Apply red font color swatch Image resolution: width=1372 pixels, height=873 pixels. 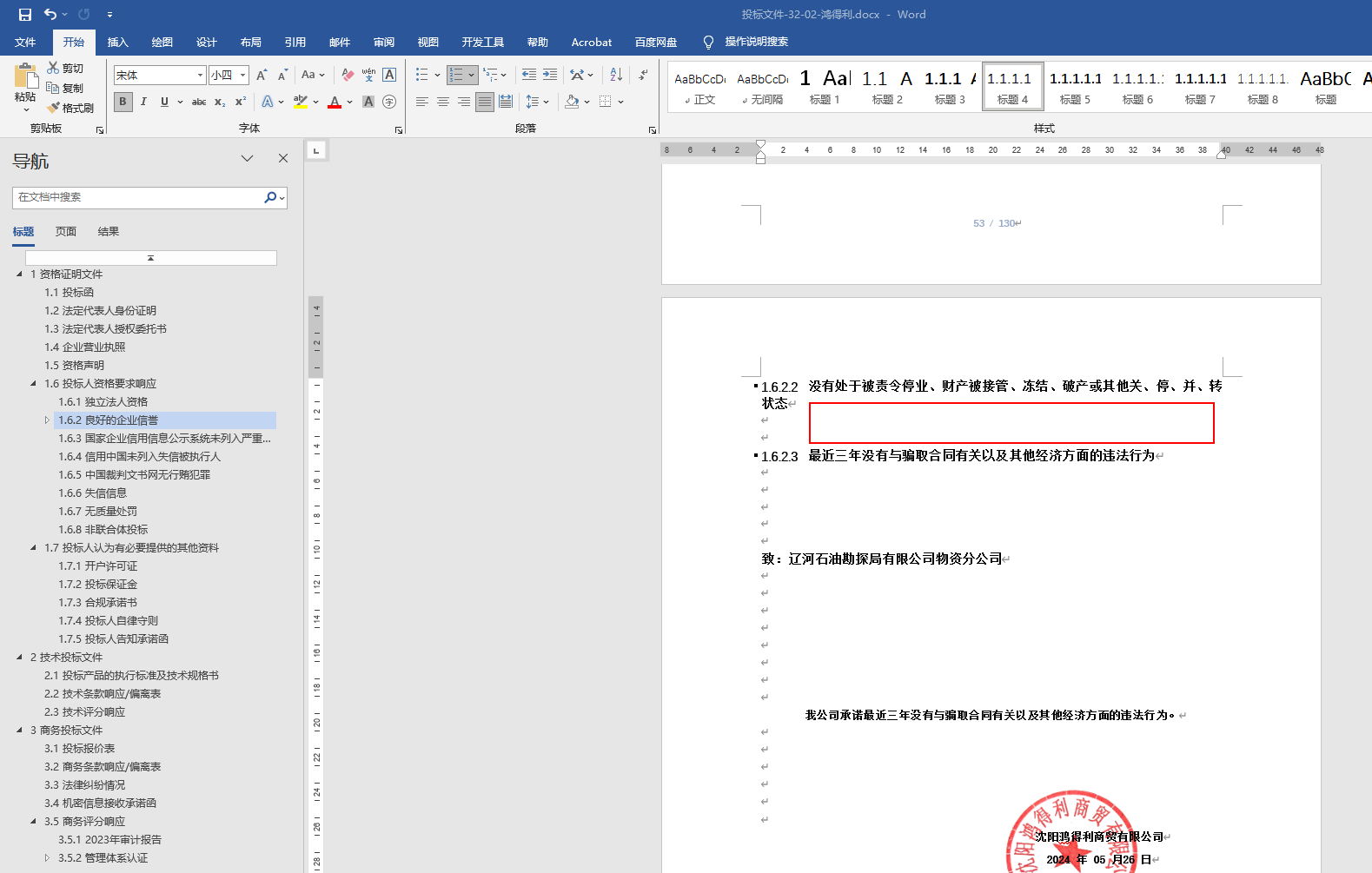[335, 102]
